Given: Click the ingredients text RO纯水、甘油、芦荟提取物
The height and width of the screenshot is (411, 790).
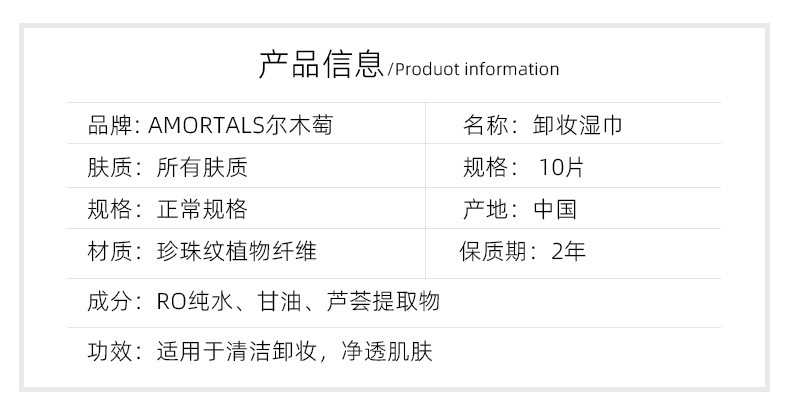Looking at the screenshot, I should pos(298,301).
